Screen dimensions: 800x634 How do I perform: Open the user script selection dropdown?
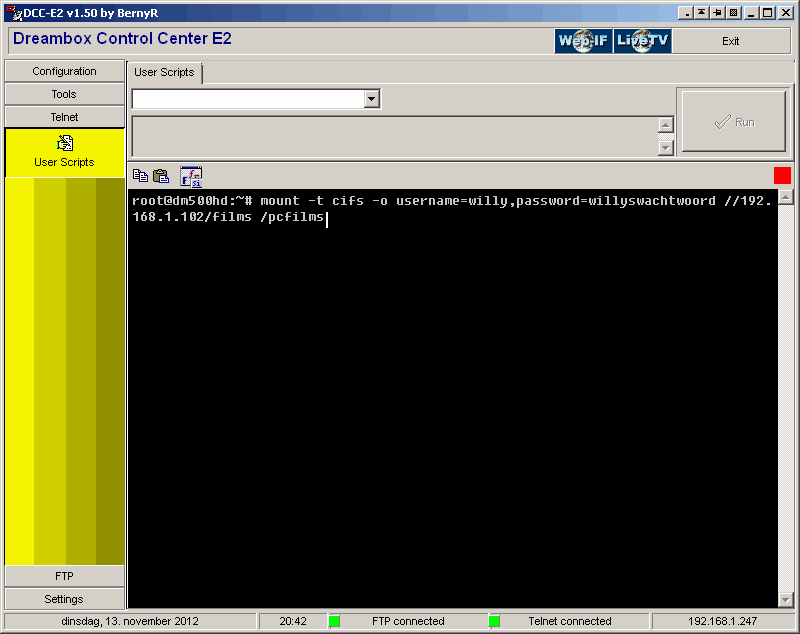[x=256, y=99]
